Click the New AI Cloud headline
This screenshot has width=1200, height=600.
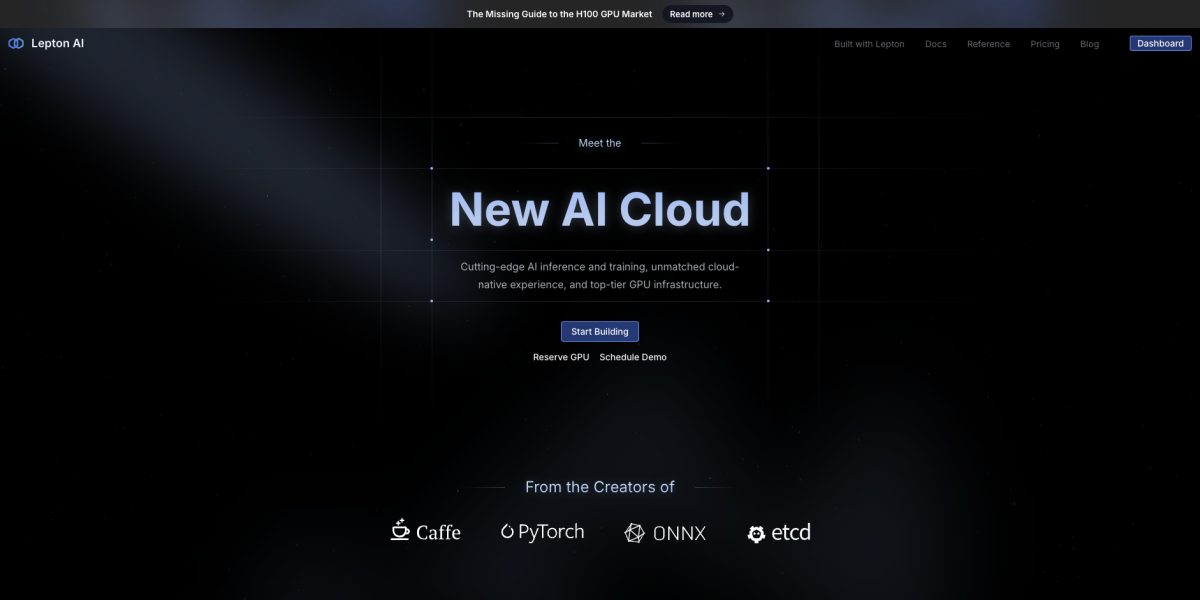[600, 209]
